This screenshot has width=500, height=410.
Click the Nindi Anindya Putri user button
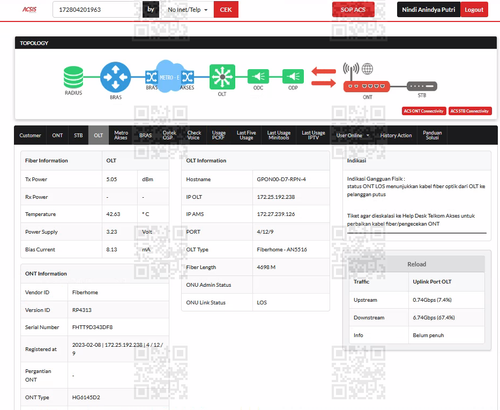429,10
